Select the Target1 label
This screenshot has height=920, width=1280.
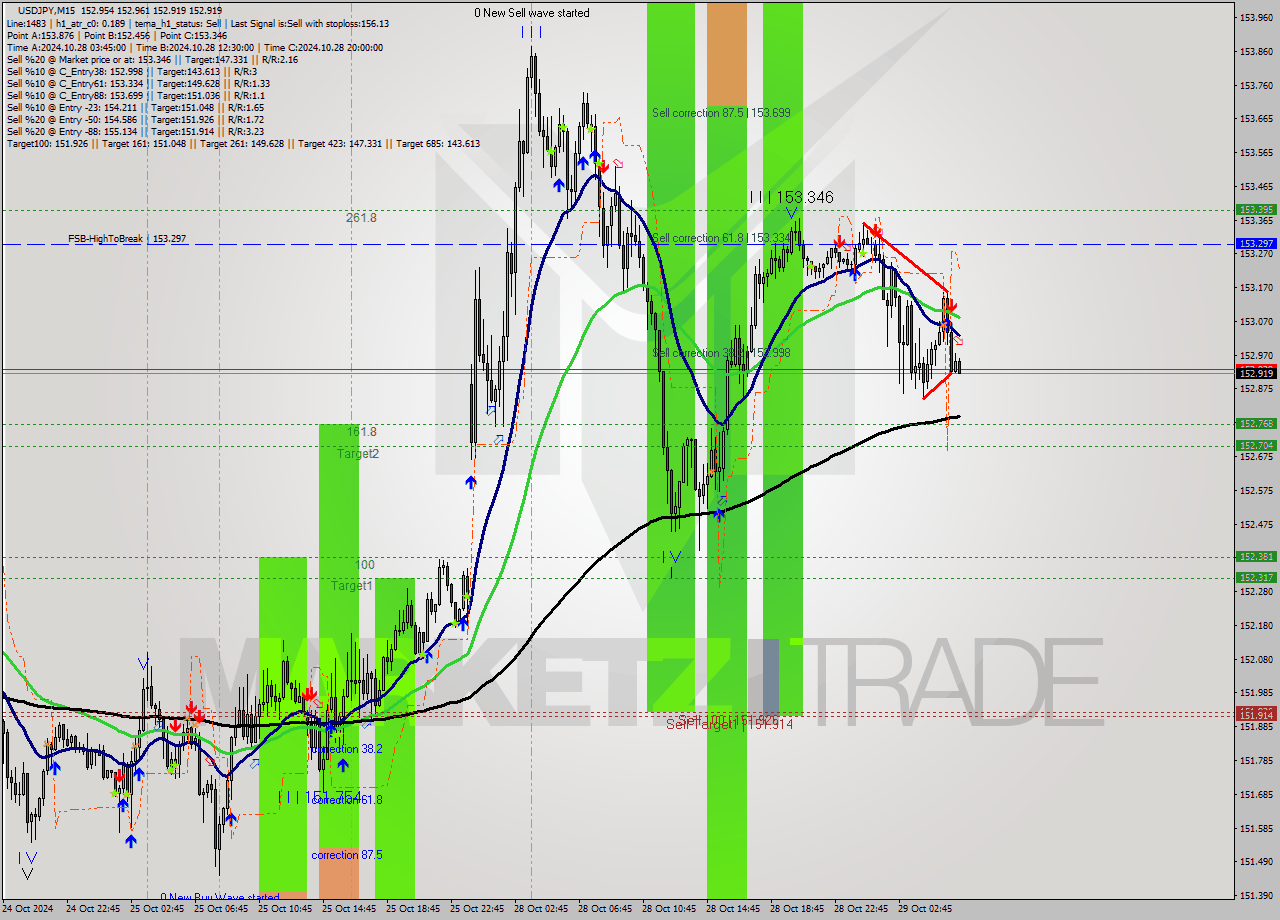[x=352, y=586]
